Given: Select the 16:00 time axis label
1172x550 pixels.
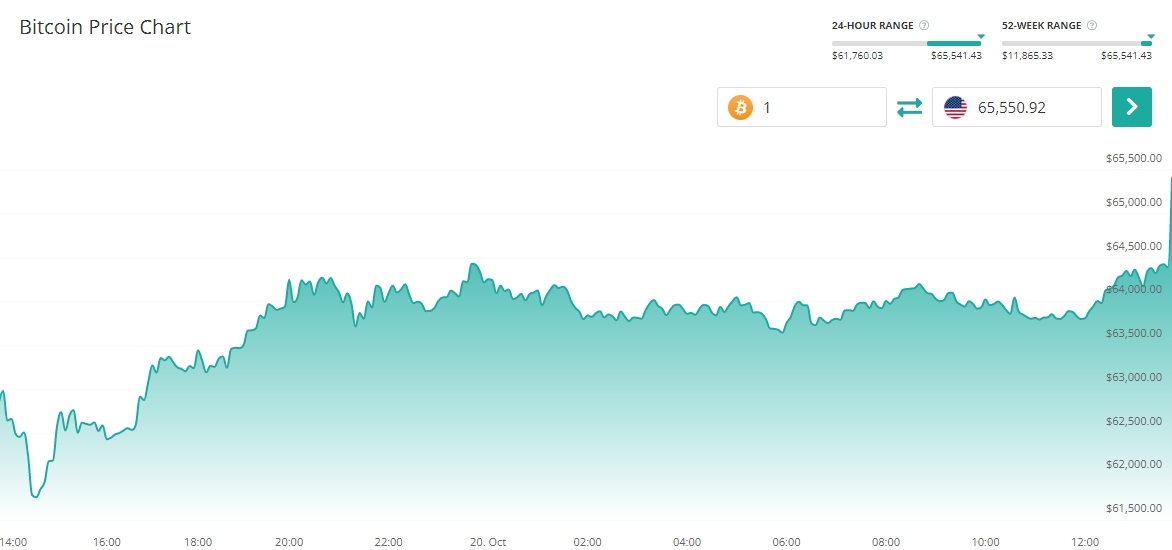Looking at the screenshot, I should pos(107,542).
